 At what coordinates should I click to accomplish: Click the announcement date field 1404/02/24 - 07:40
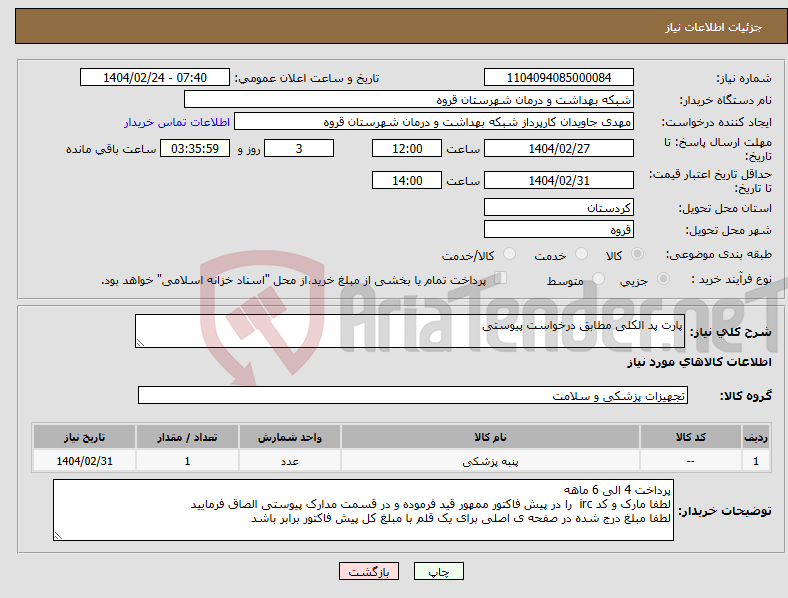tap(155, 78)
